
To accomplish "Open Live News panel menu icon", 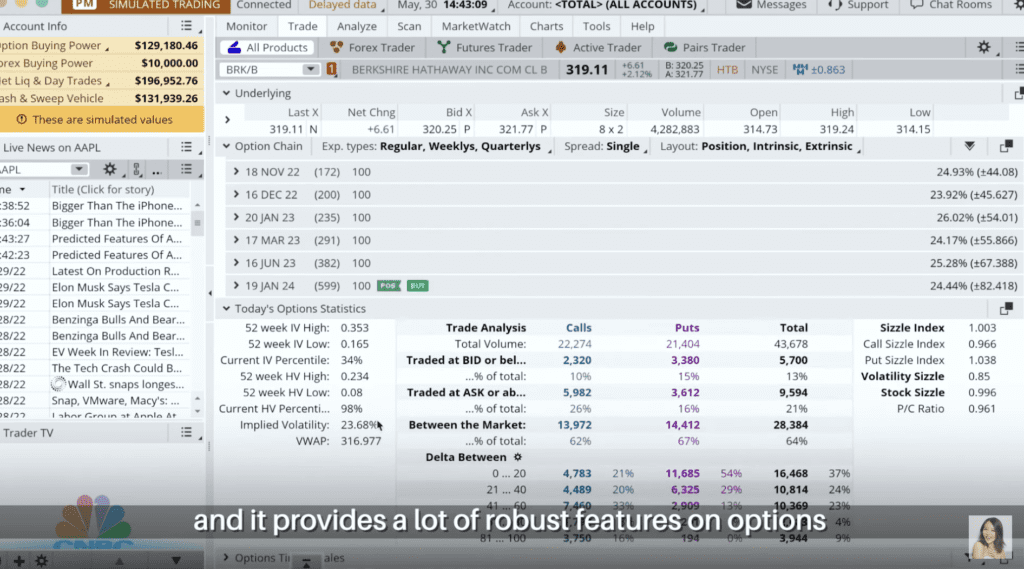I will (x=187, y=148).
